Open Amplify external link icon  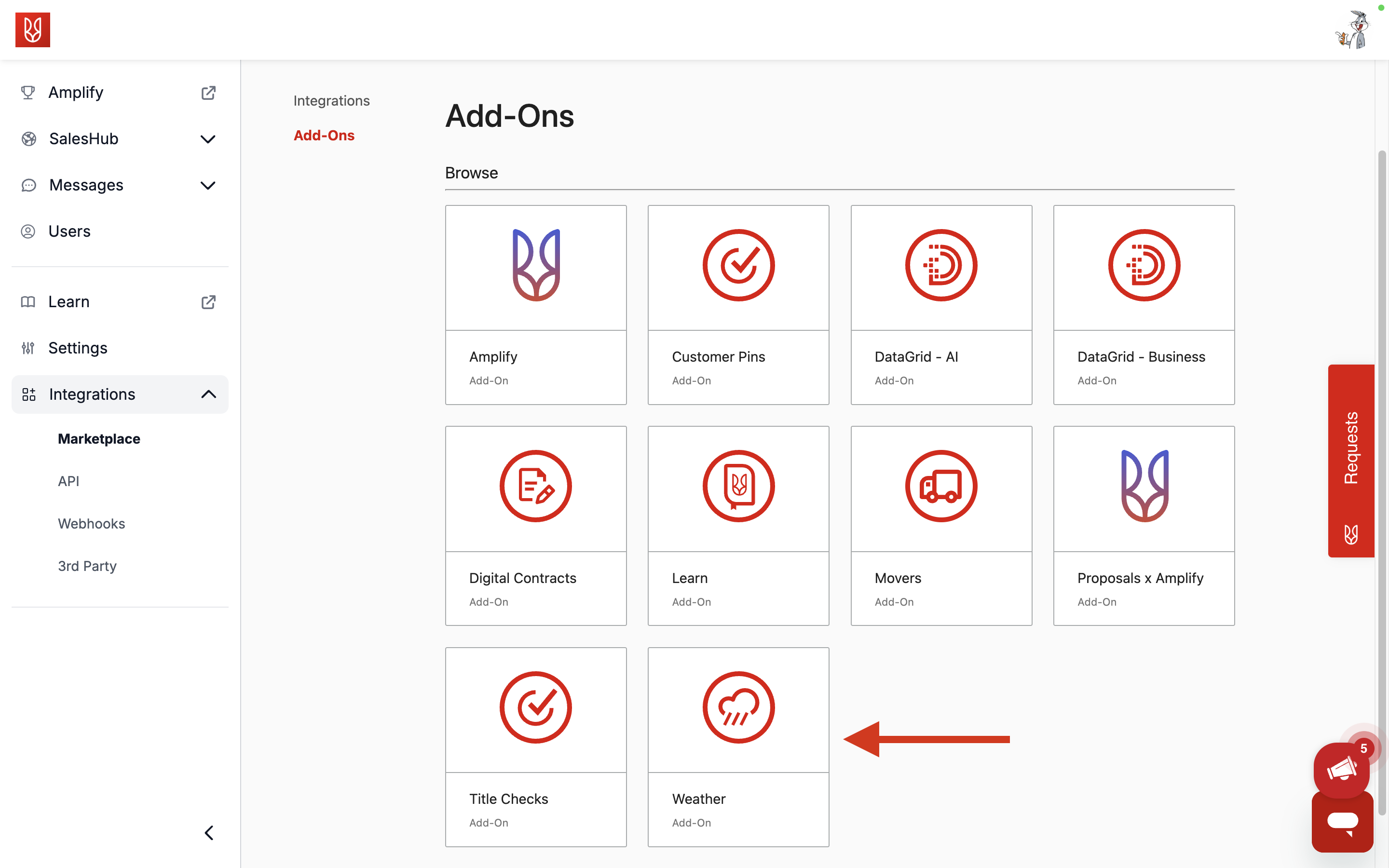[208, 93]
